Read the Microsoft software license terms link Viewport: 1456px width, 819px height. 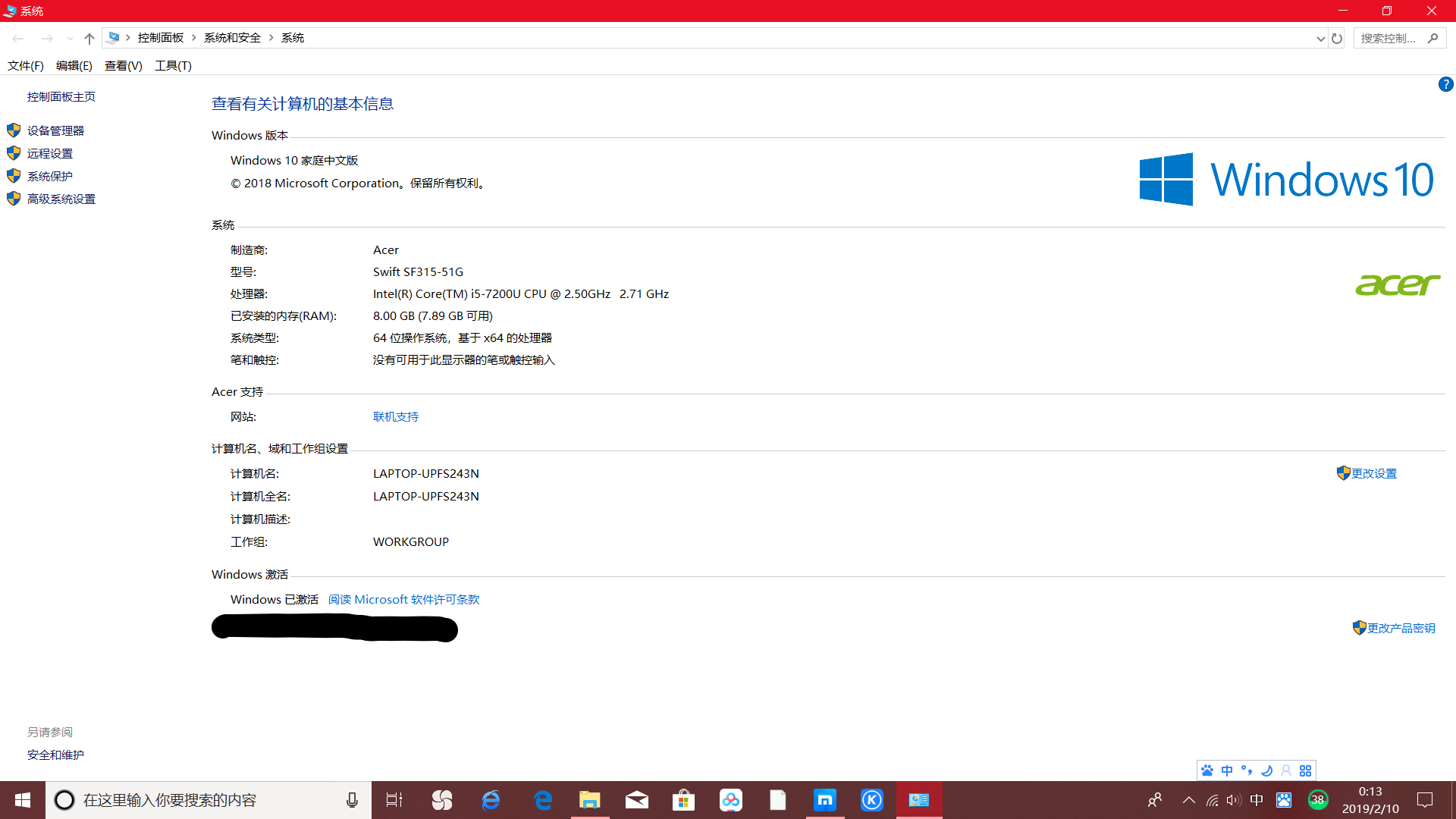403,599
